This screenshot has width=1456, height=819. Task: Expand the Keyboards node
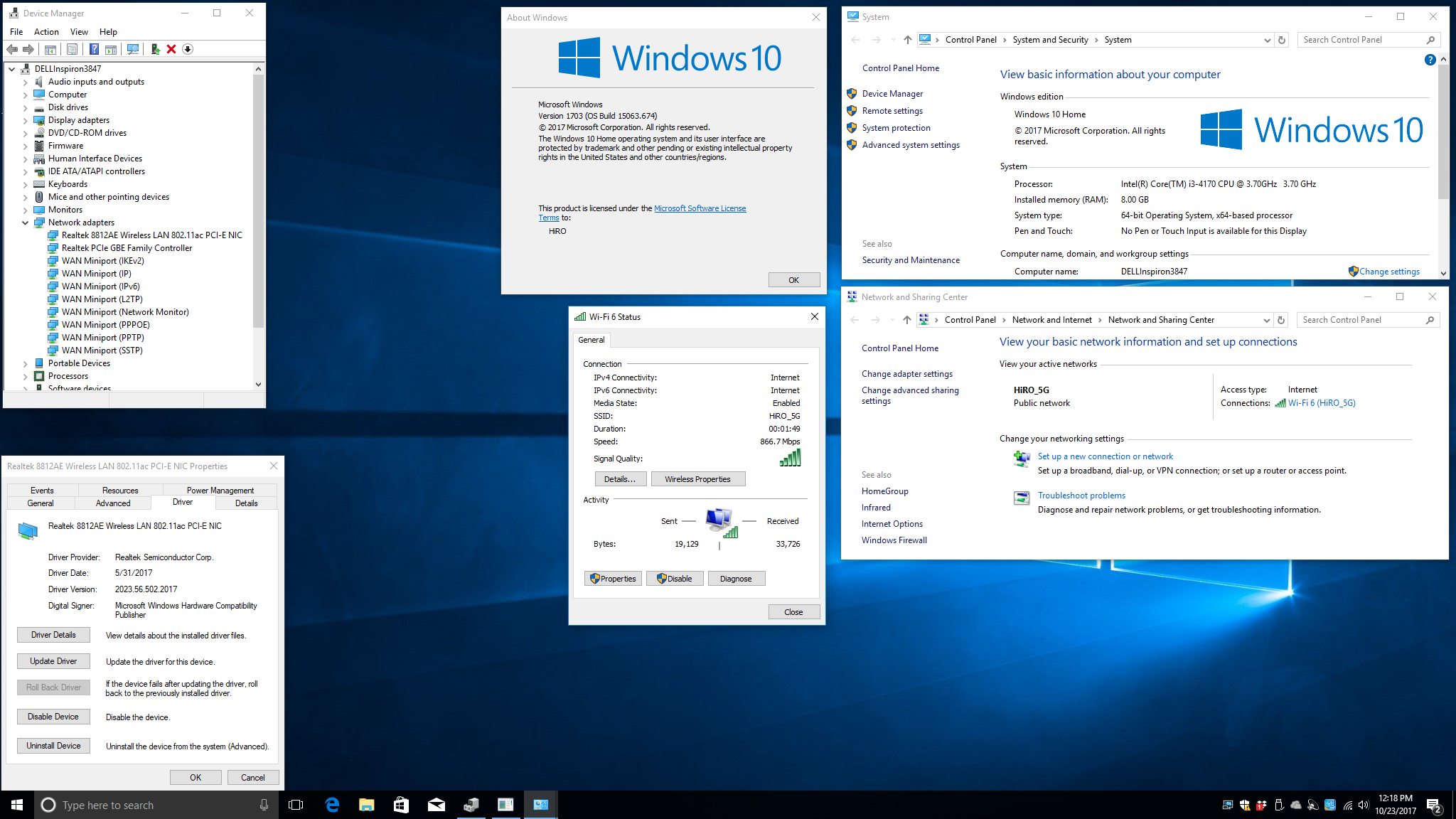(26, 184)
